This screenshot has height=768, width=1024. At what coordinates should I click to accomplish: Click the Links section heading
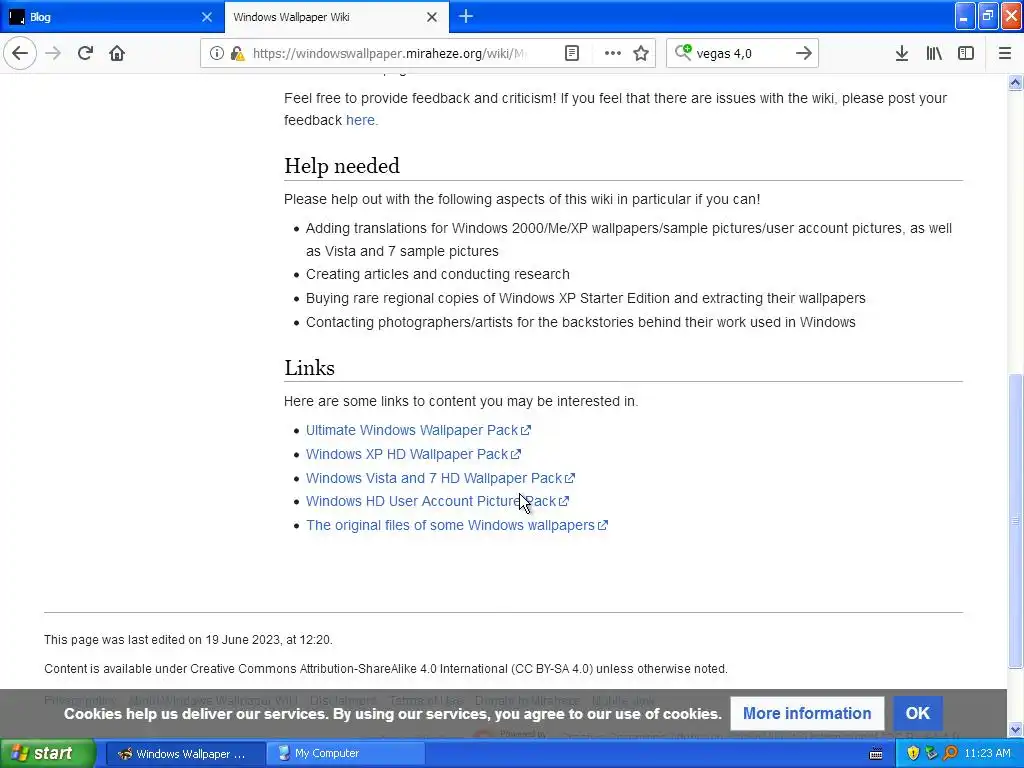click(x=309, y=368)
